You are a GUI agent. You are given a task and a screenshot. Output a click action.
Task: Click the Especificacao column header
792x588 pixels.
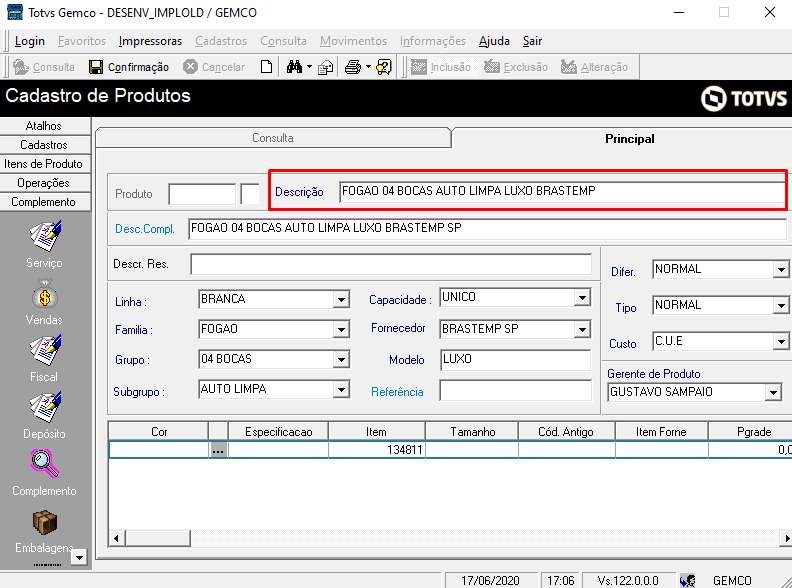(278, 432)
